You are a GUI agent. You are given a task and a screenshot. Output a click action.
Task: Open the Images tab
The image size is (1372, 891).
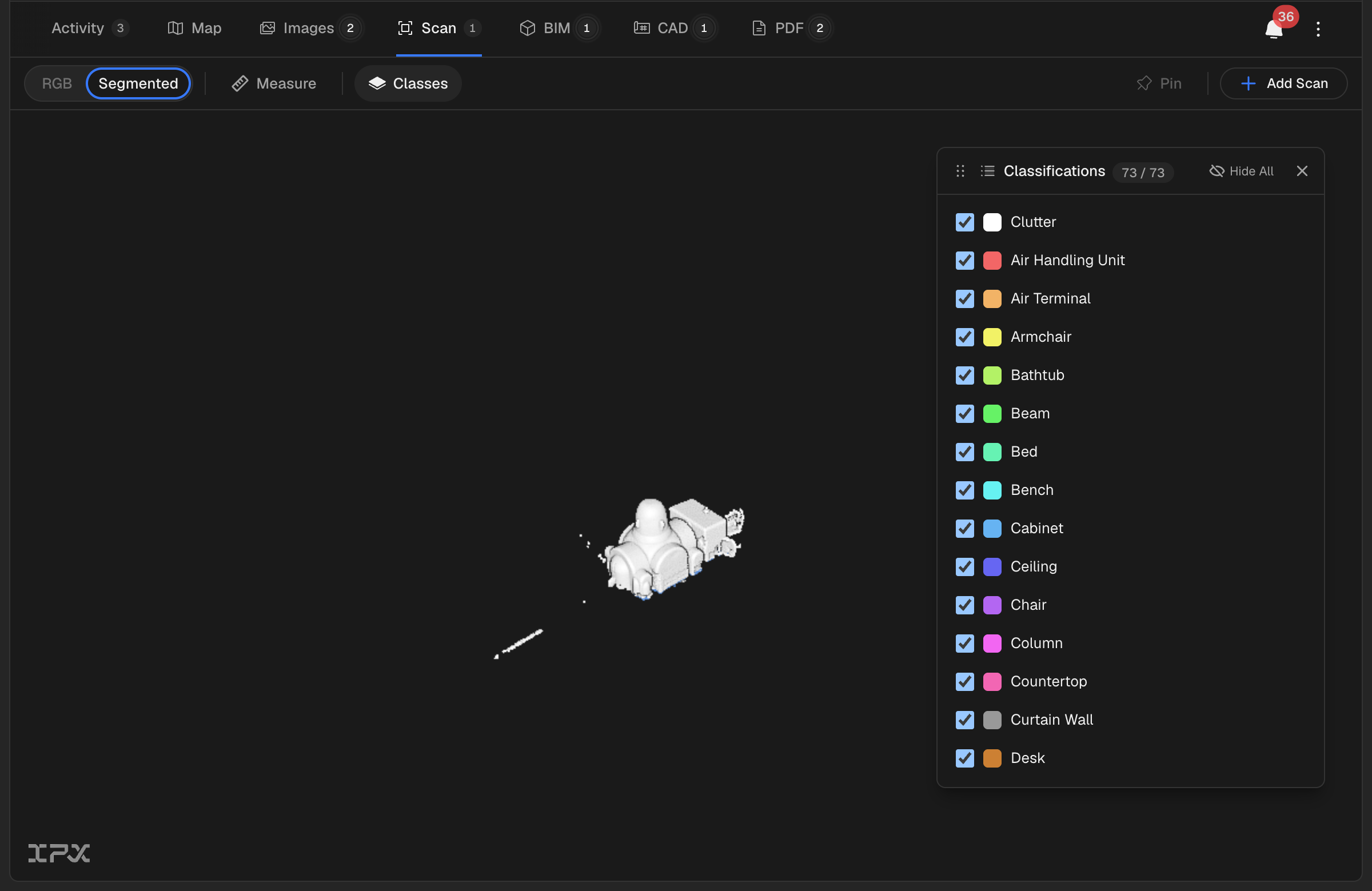311,28
